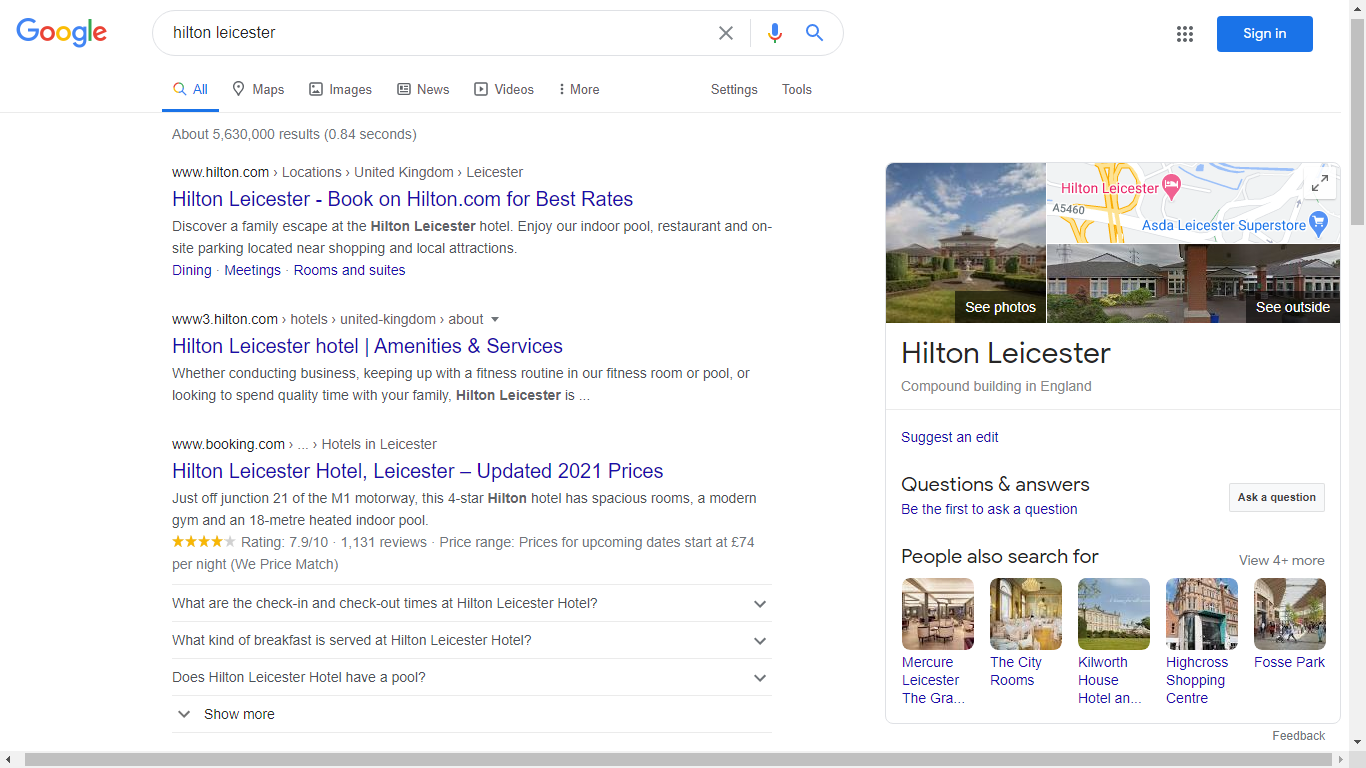This screenshot has height=768, width=1366.
Task: Expand check-in and check-out times question
Action: (x=471, y=603)
